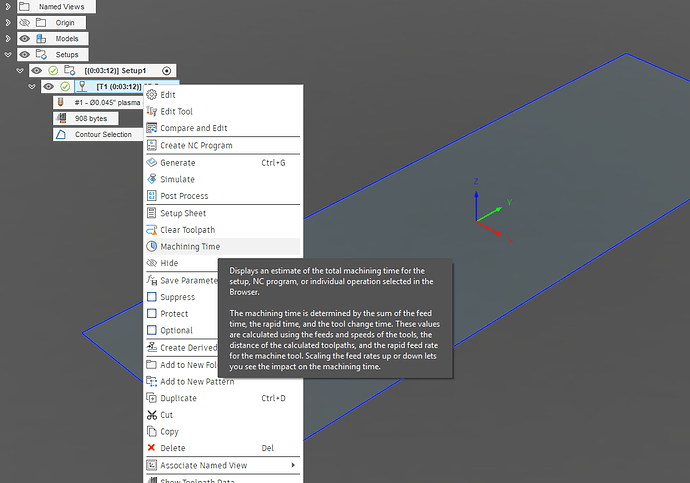Clear Toolpath for this operation
This screenshot has width=690, height=483.
pos(190,230)
